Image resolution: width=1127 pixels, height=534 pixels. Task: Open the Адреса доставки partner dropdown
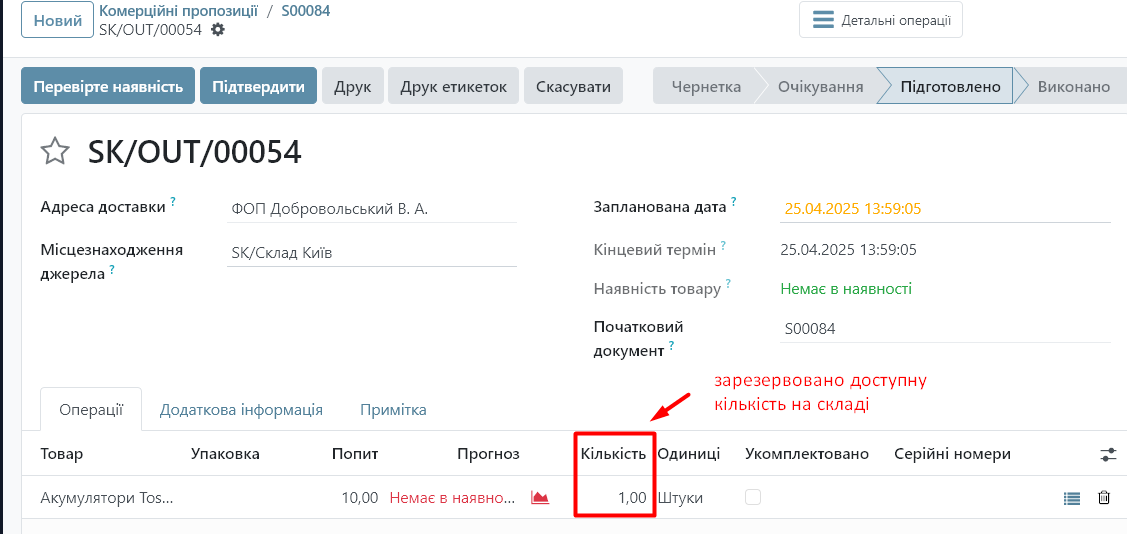371,209
